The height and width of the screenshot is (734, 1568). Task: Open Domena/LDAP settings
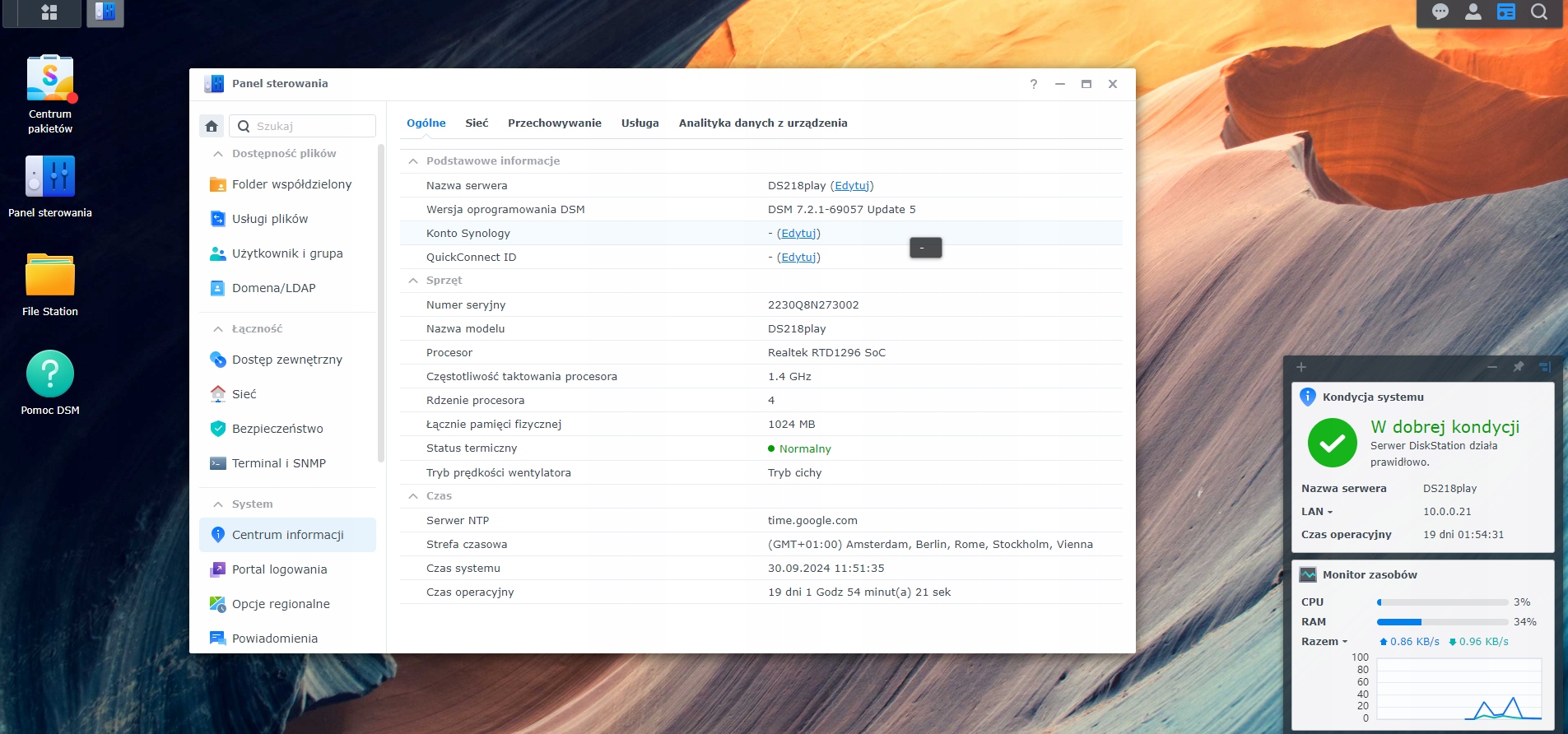[x=287, y=288]
